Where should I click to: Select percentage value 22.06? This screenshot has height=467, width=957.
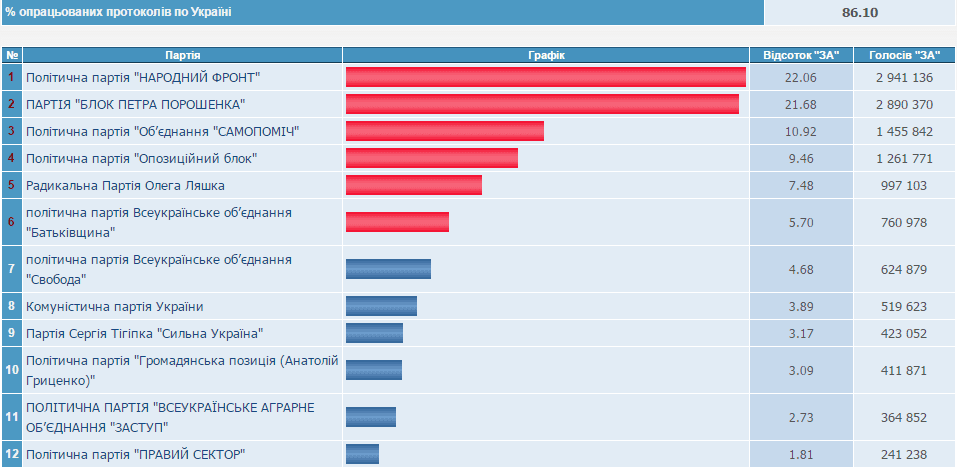pos(801,78)
